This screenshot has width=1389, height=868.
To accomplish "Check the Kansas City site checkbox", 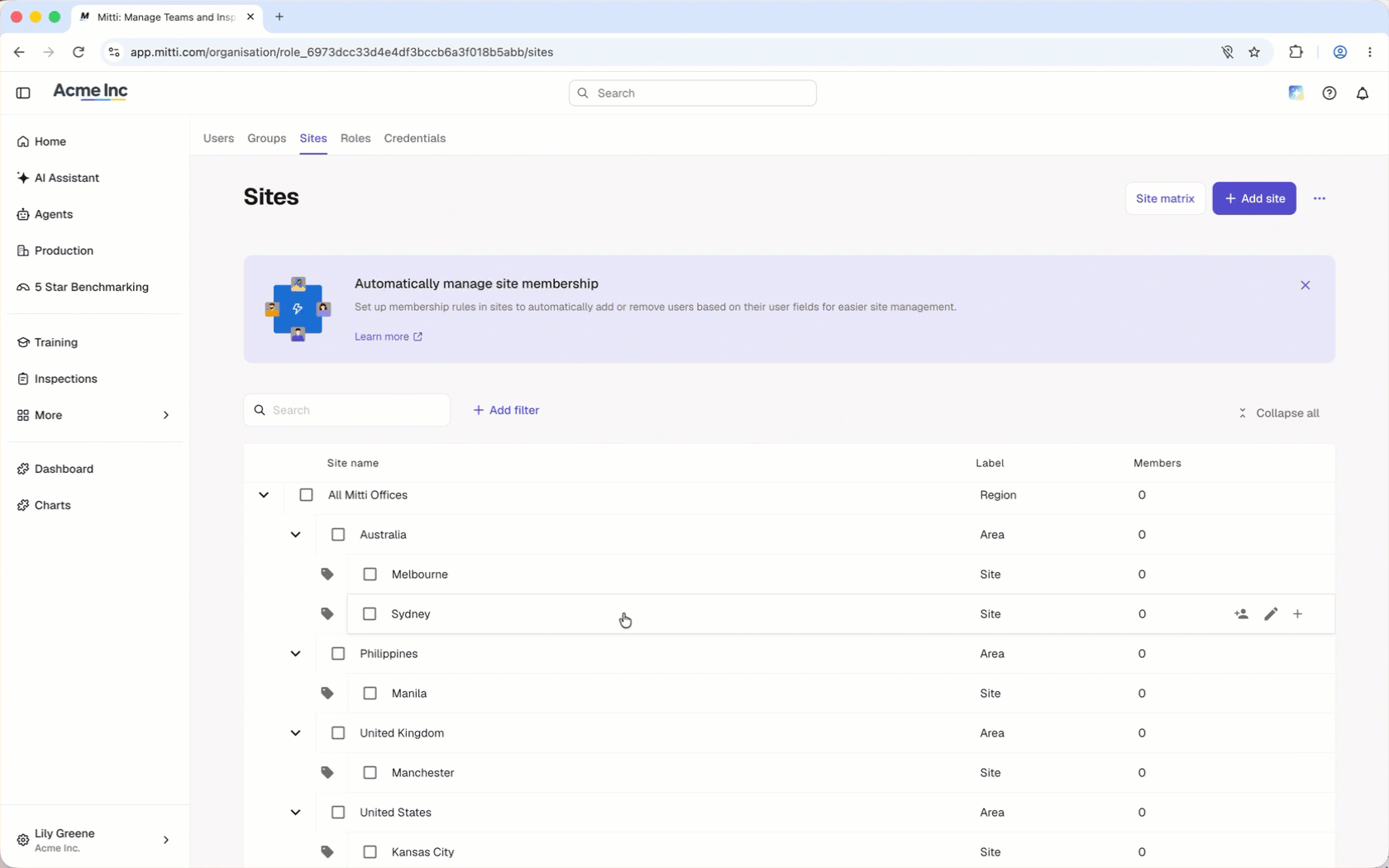I will pos(370,852).
